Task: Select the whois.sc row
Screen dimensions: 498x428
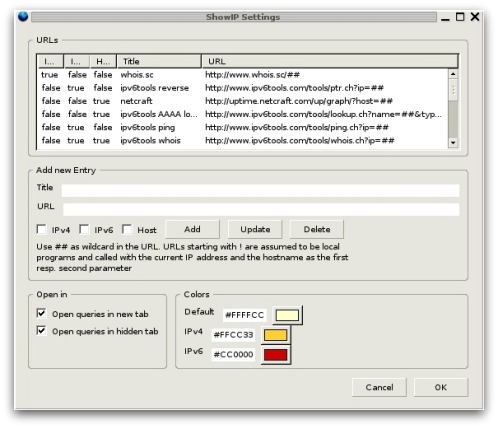Action: coord(243,75)
